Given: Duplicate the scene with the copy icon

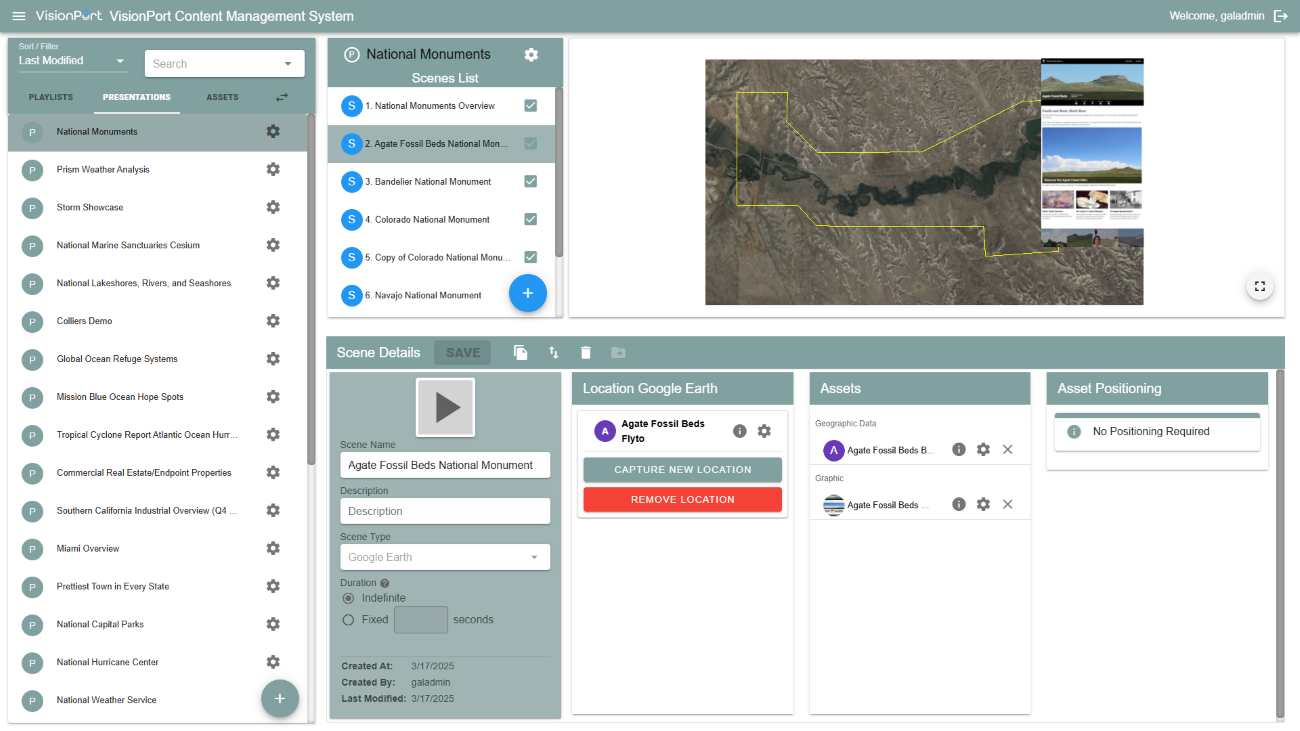Looking at the screenshot, I should click(520, 352).
